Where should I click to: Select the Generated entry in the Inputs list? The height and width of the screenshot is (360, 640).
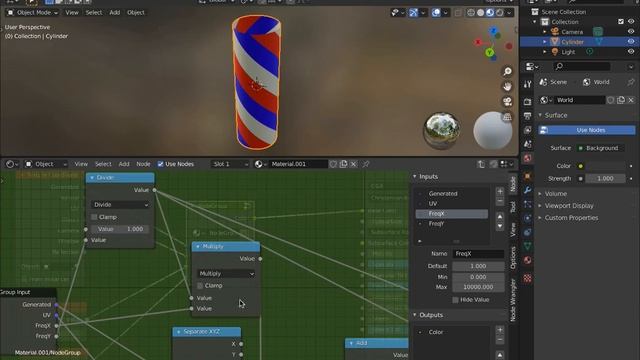451,193
